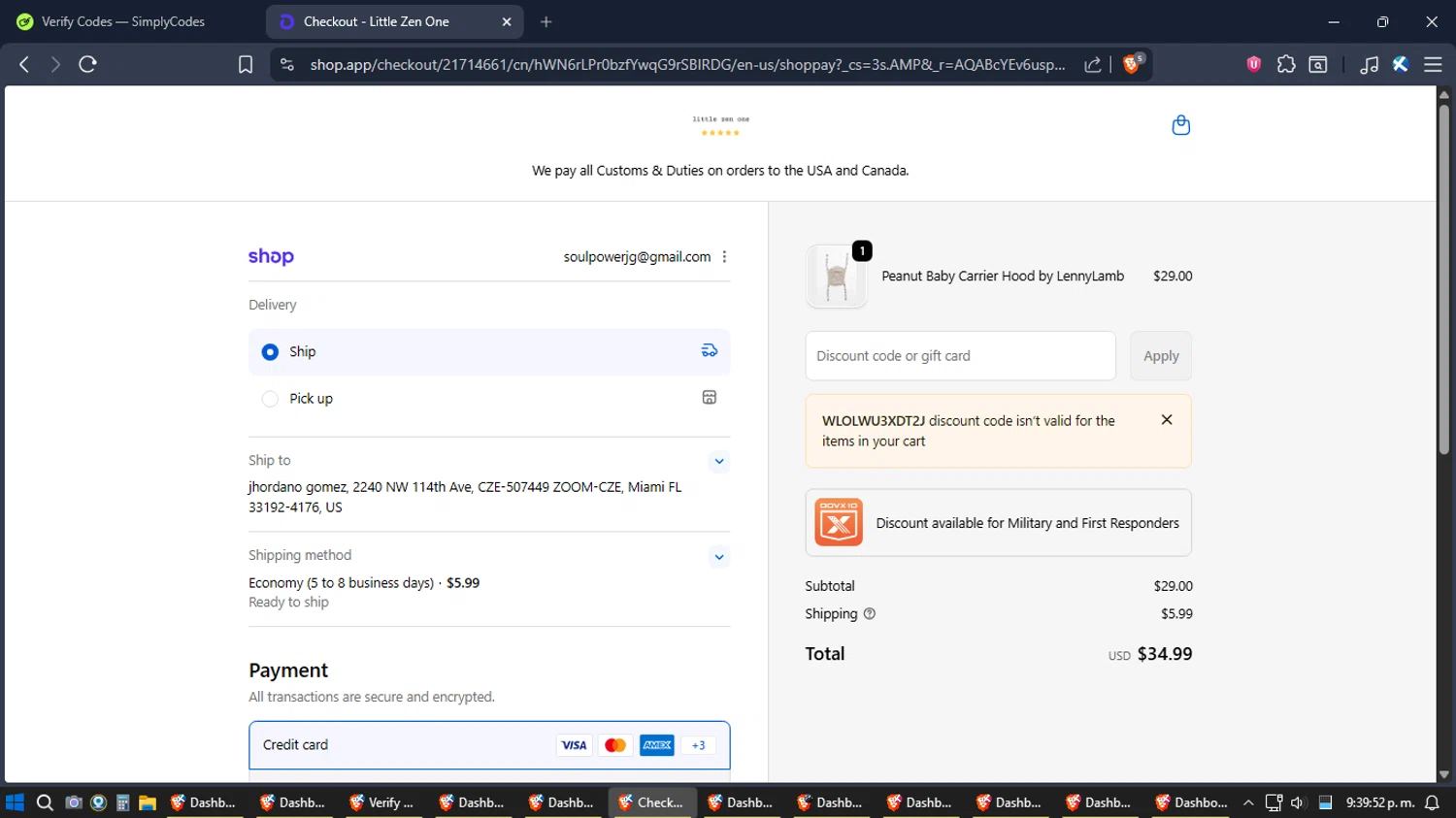The height and width of the screenshot is (818, 1456).
Task: Click the USD $34.99 total amount
Action: click(x=1150, y=654)
